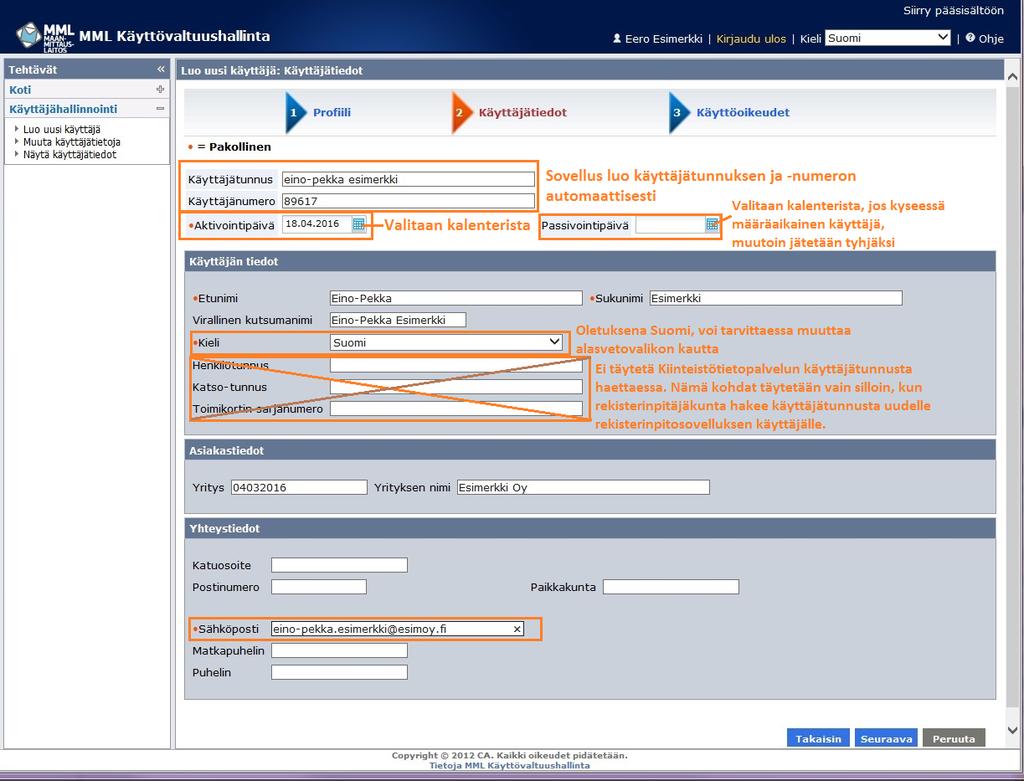1024x781 pixels.
Task: Click the Peruuta button
Action: tap(953, 739)
